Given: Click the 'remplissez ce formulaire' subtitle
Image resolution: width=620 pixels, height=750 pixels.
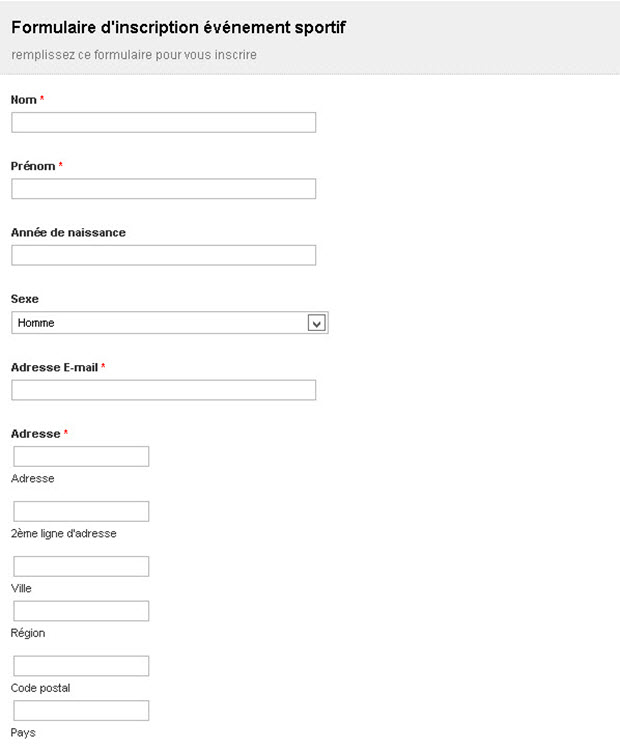Looking at the screenshot, I should coord(134,55).
